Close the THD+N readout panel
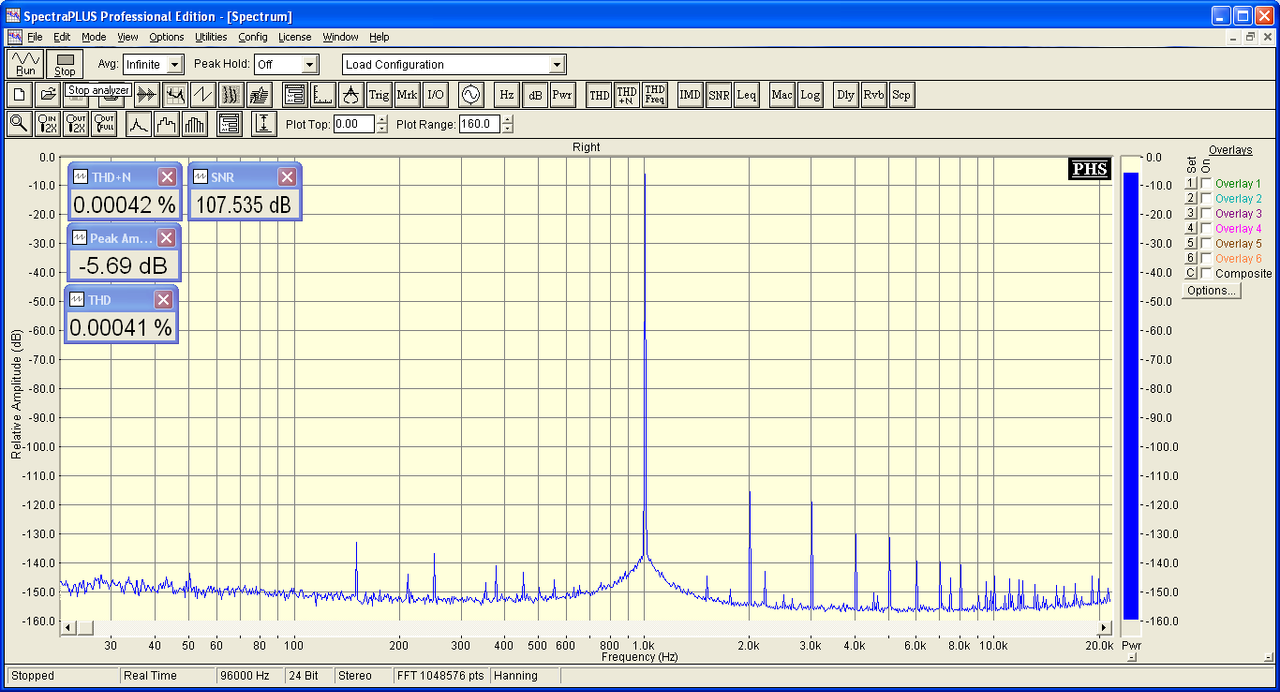 (167, 177)
